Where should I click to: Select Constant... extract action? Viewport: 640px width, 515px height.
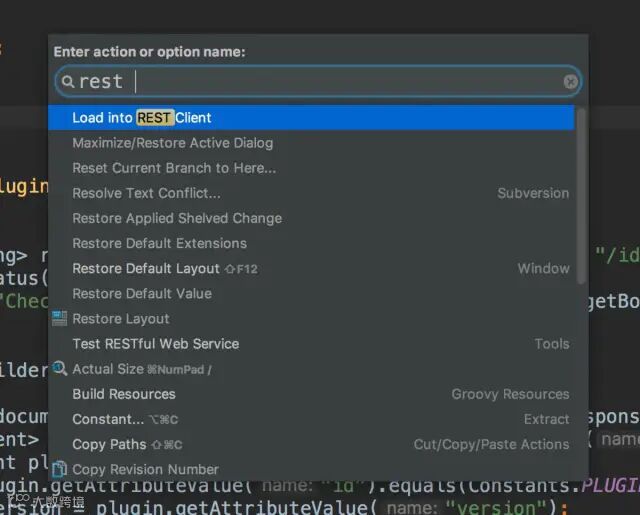[x=311, y=419]
